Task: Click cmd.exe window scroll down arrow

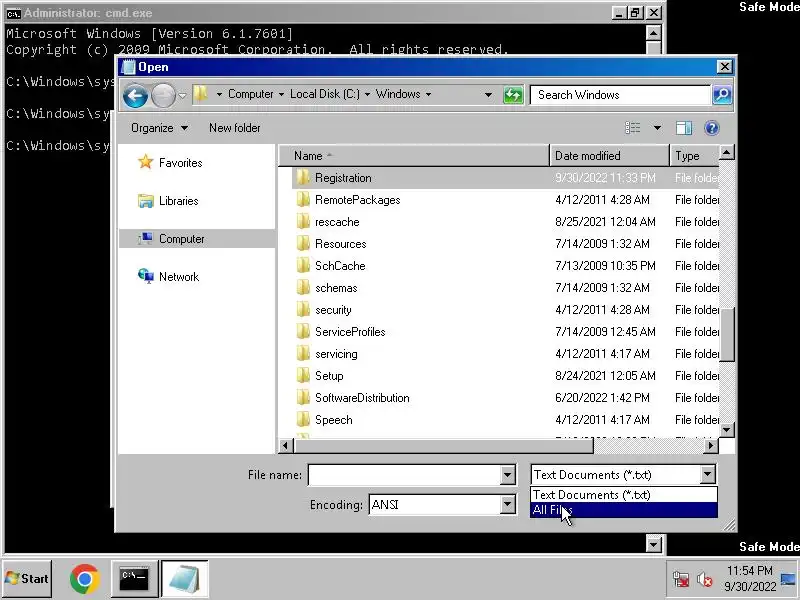Action: (654, 544)
